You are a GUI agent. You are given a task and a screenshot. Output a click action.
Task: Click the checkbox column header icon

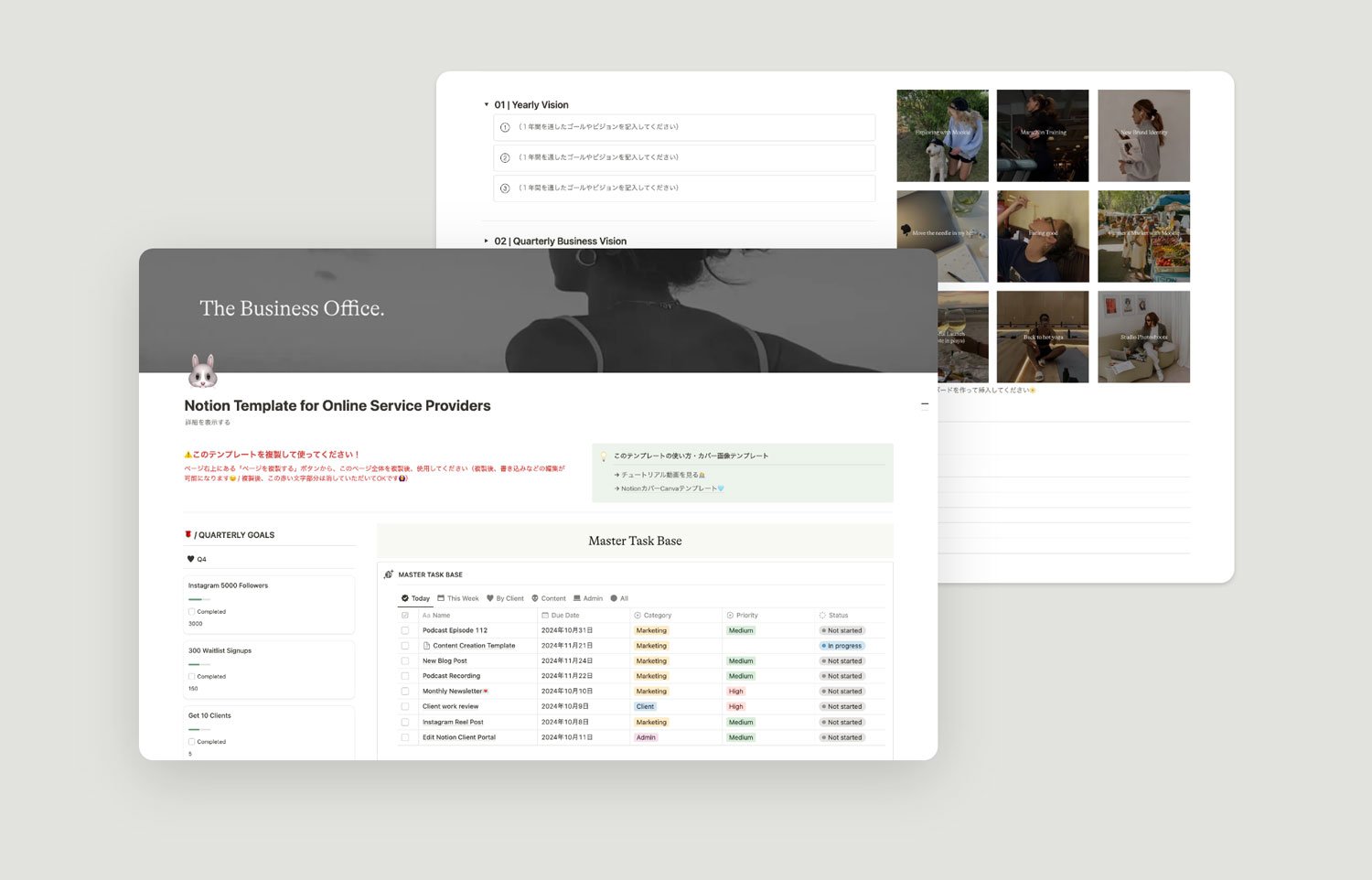(405, 616)
